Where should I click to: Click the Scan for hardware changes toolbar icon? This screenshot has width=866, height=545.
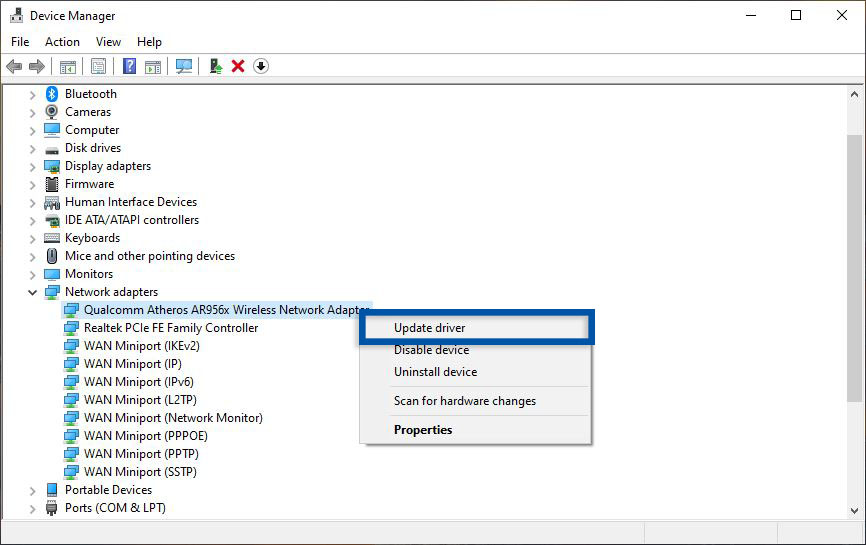tap(184, 66)
